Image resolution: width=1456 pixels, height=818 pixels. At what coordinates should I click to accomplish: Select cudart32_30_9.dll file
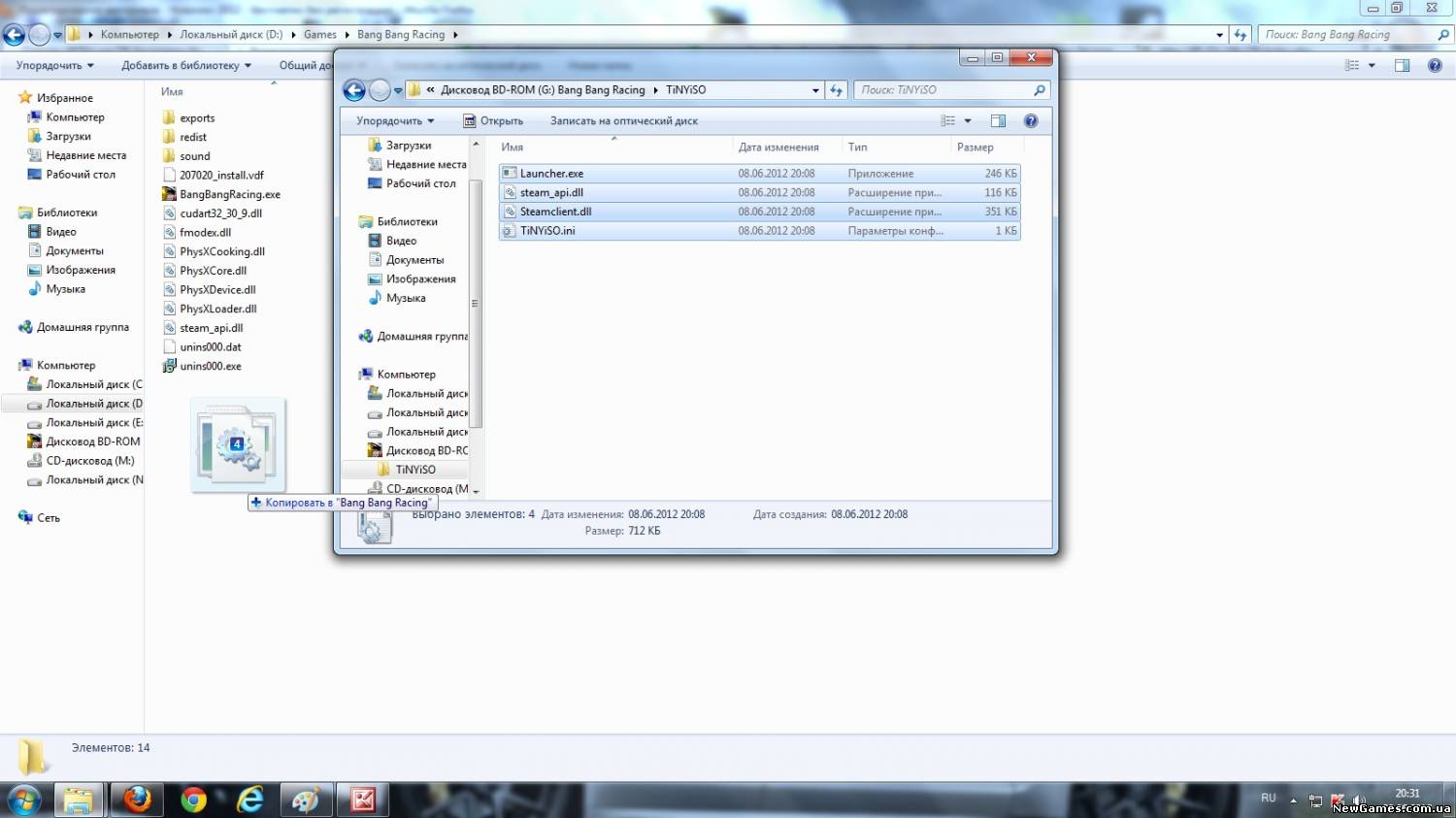(213, 213)
